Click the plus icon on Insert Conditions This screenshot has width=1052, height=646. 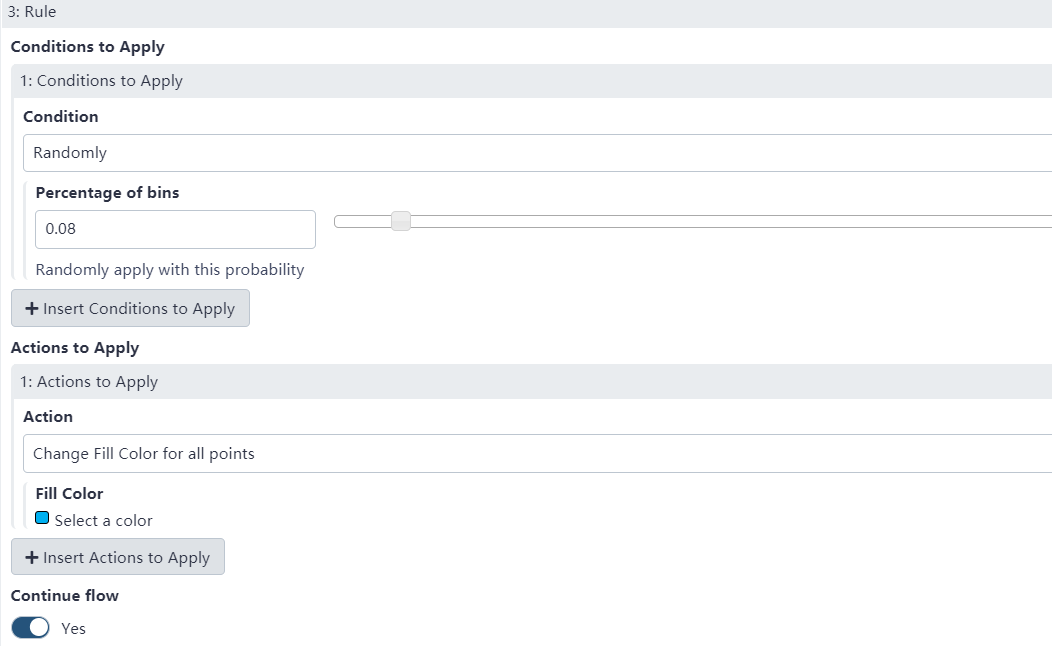(x=32, y=309)
